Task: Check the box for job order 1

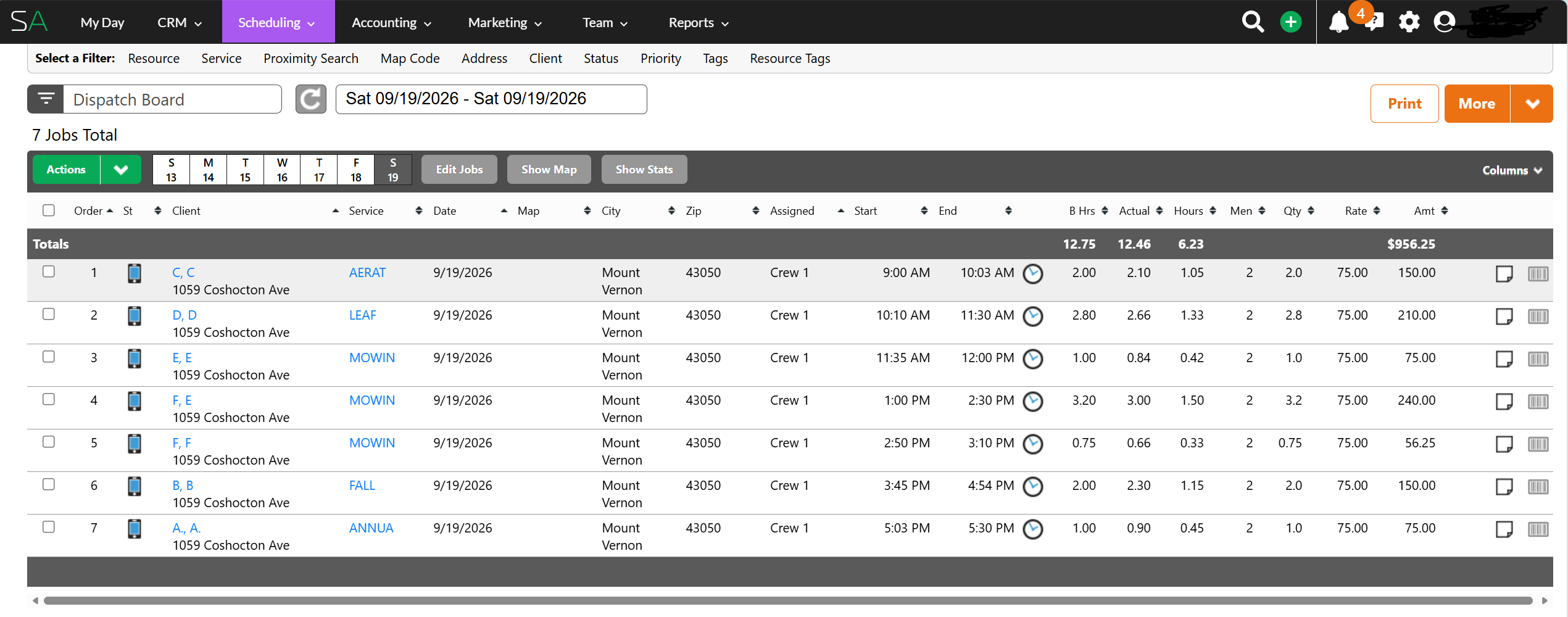Action: [x=49, y=271]
